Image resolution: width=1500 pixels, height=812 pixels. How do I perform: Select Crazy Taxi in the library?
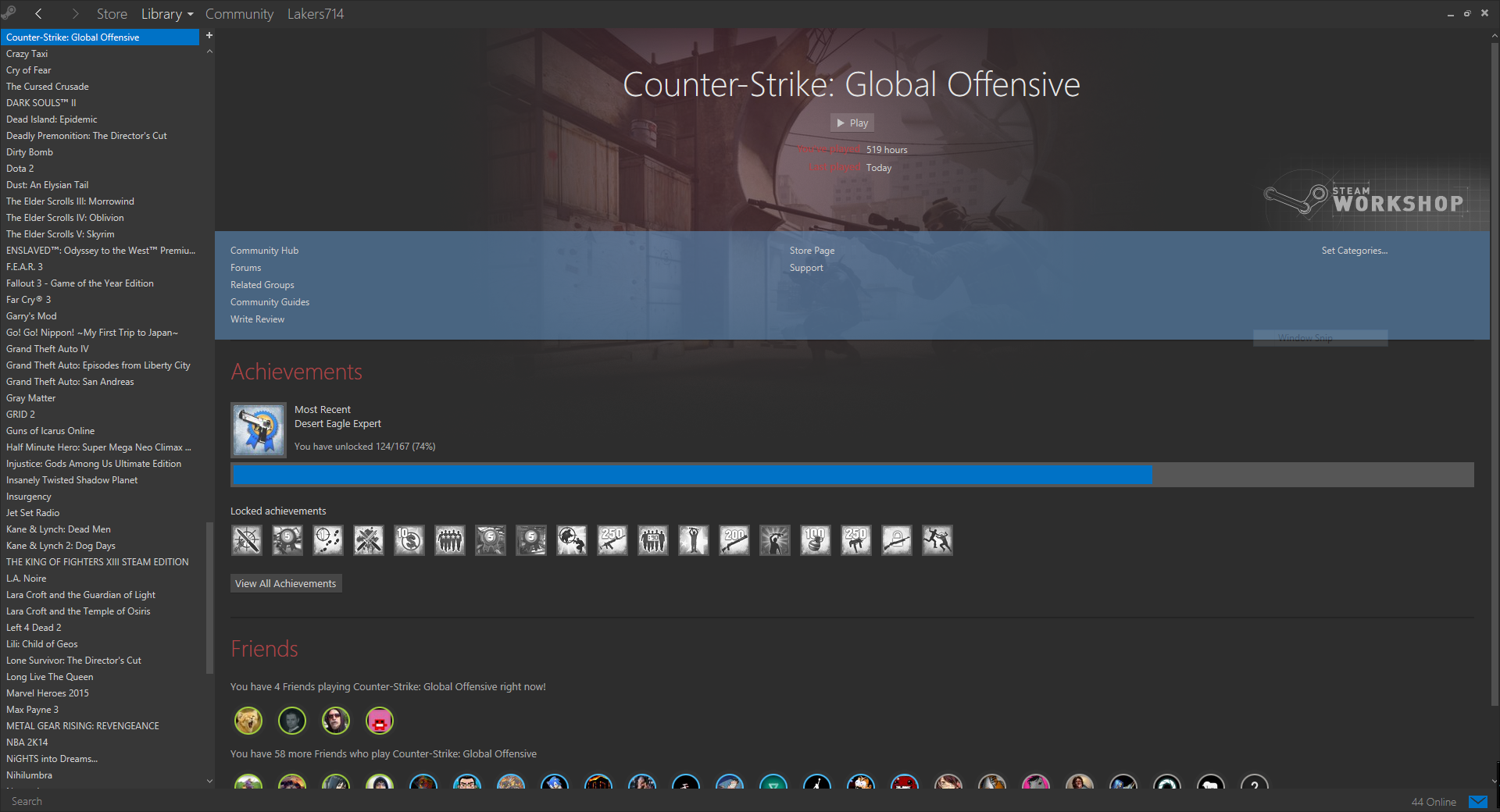point(100,54)
